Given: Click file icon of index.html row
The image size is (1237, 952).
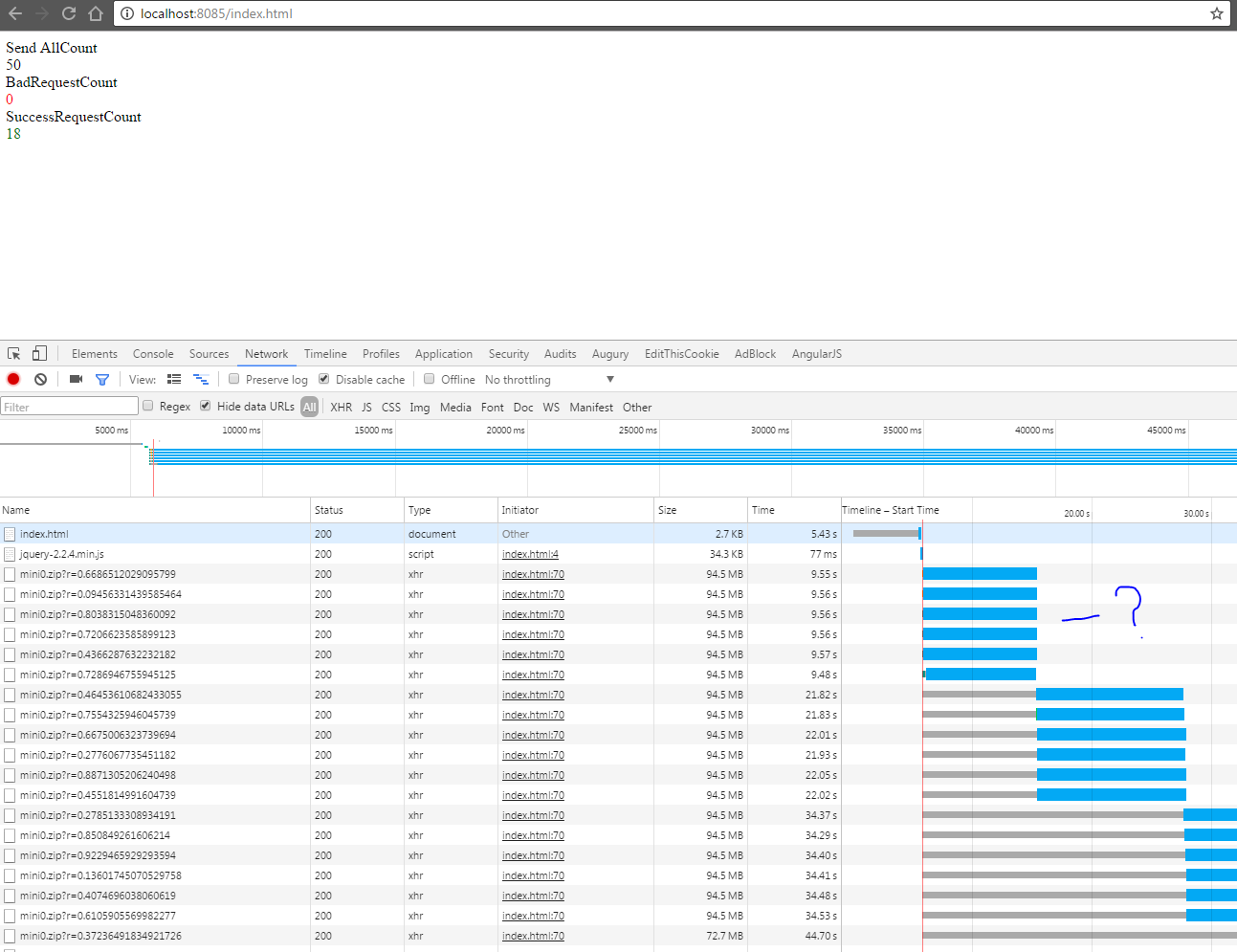Looking at the screenshot, I should (10, 534).
